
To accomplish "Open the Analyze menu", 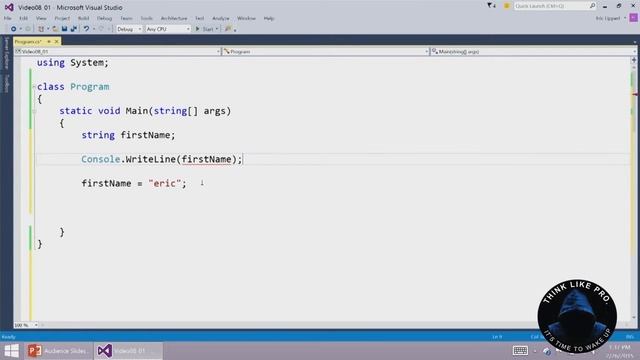I will coord(220,18).
